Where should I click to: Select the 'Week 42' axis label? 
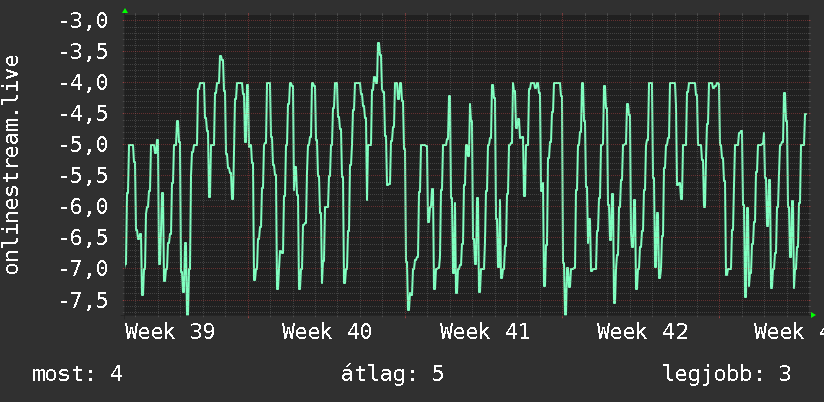click(x=642, y=332)
